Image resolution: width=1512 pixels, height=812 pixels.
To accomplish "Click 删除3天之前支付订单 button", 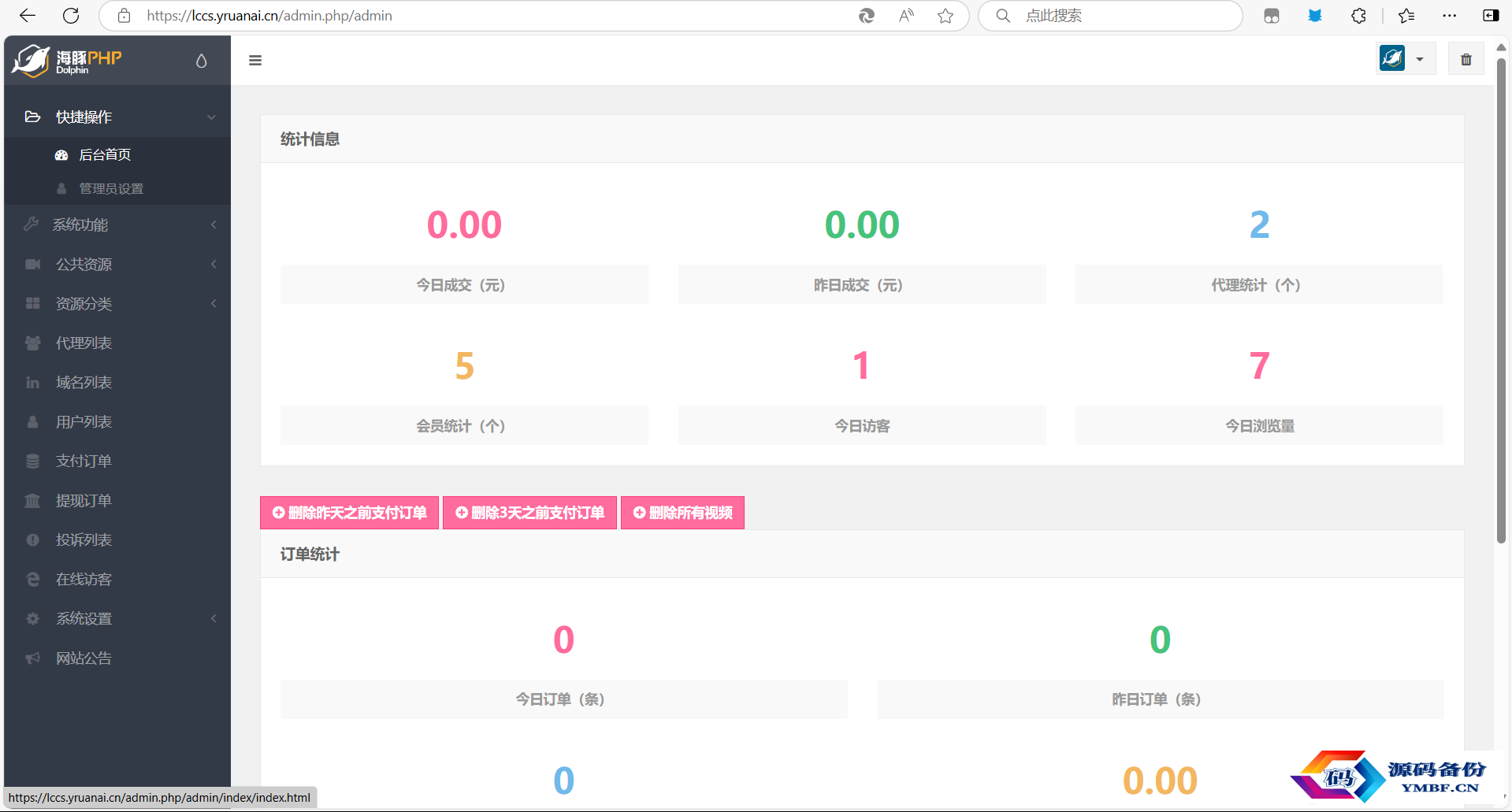I will (529, 513).
